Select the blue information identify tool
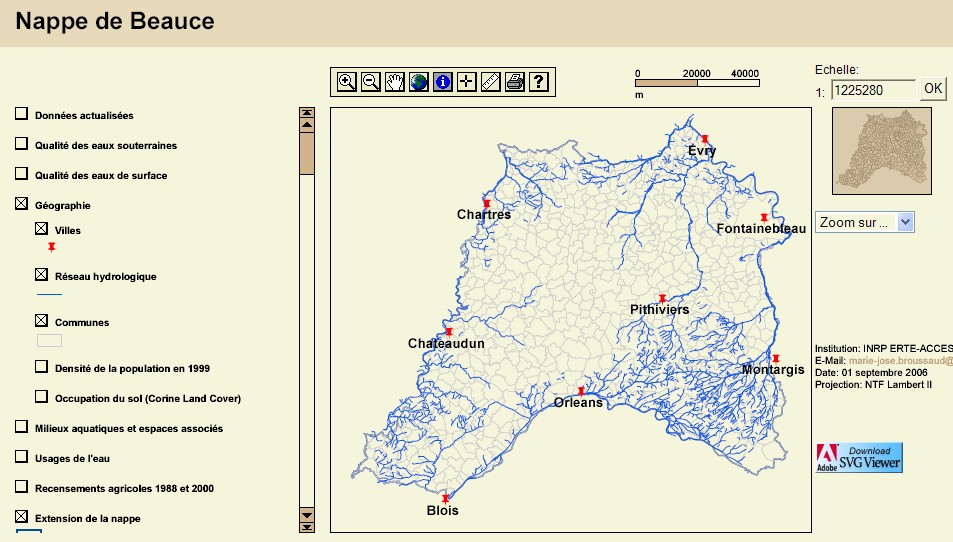 coord(442,82)
